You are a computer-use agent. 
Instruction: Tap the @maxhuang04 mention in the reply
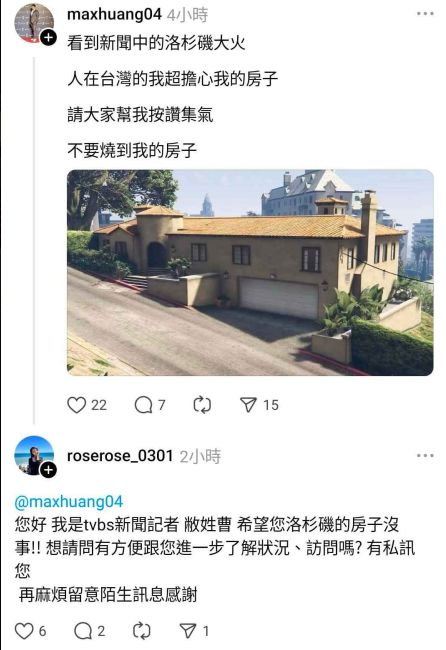(x=69, y=502)
